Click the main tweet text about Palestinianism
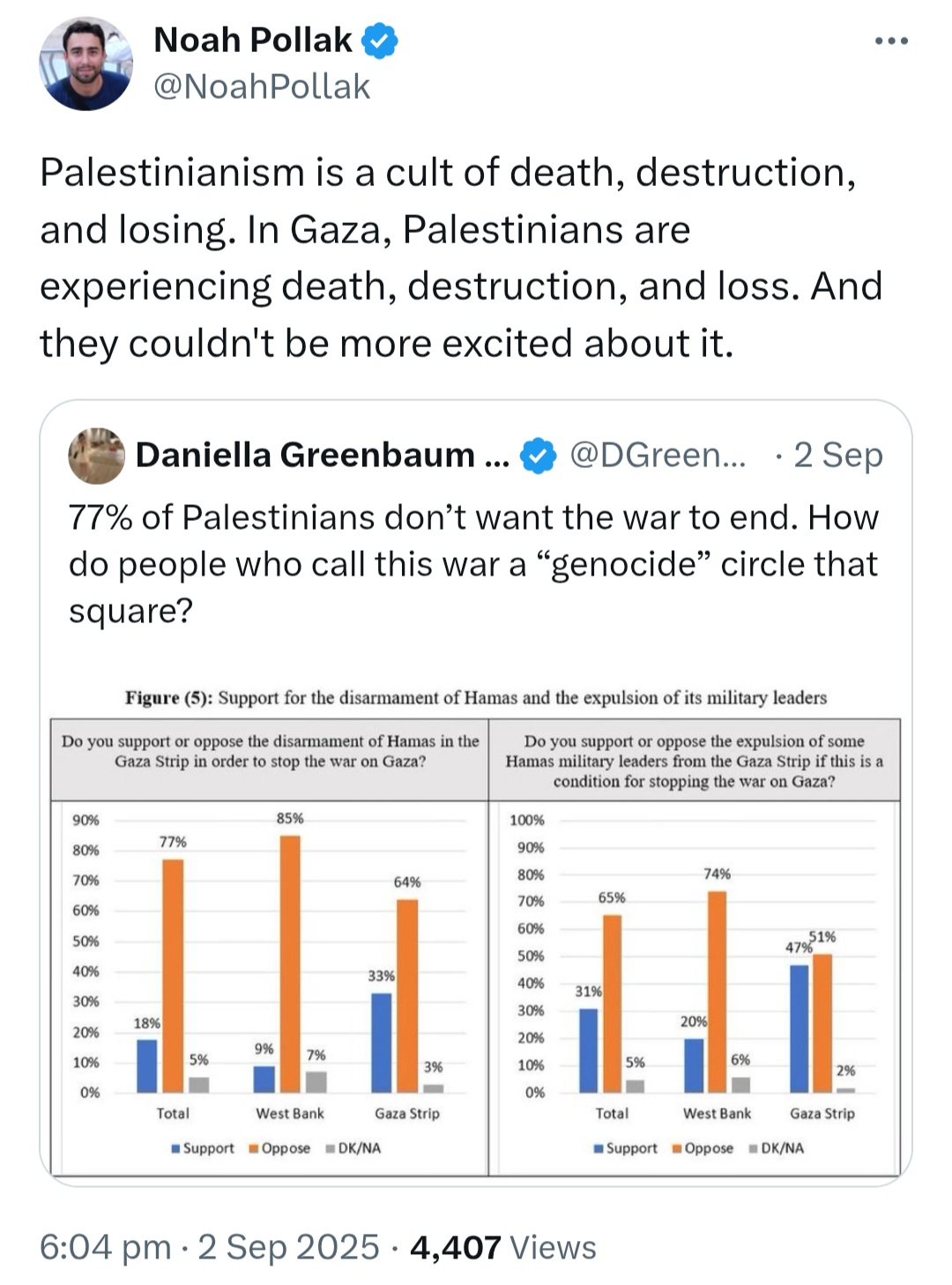 click(461, 257)
